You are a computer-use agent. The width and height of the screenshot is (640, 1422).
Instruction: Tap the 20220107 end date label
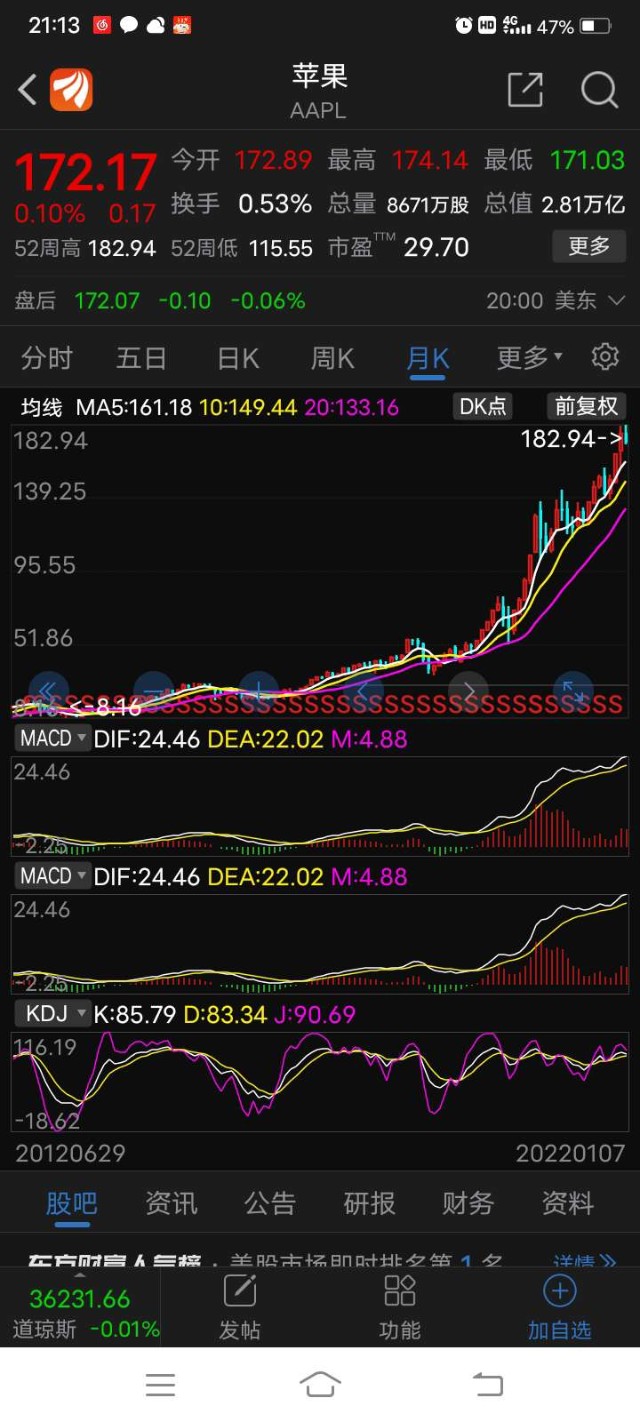[570, 1153]
